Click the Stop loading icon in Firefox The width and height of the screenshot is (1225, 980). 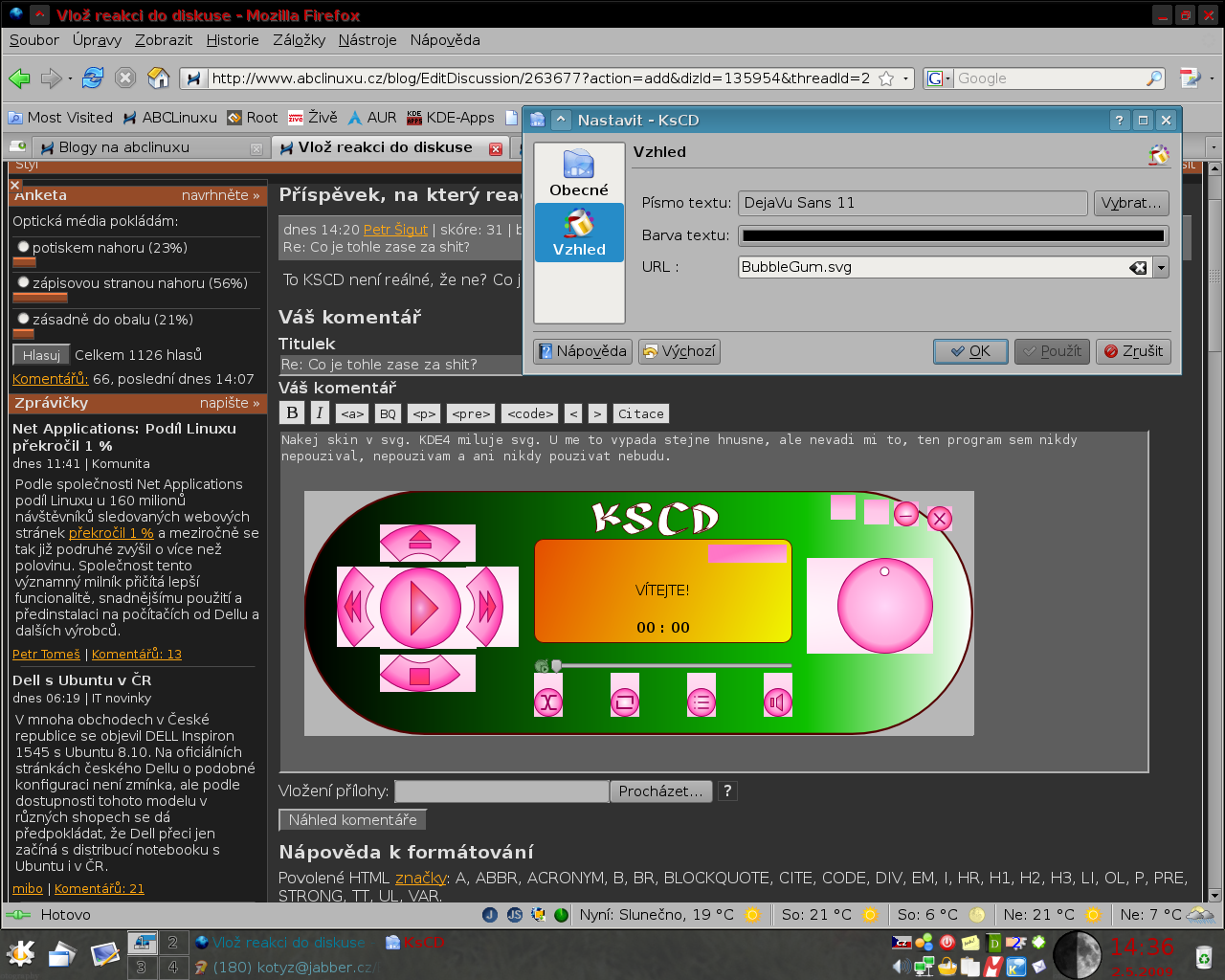pyautogui.click(x=125, y=78)
